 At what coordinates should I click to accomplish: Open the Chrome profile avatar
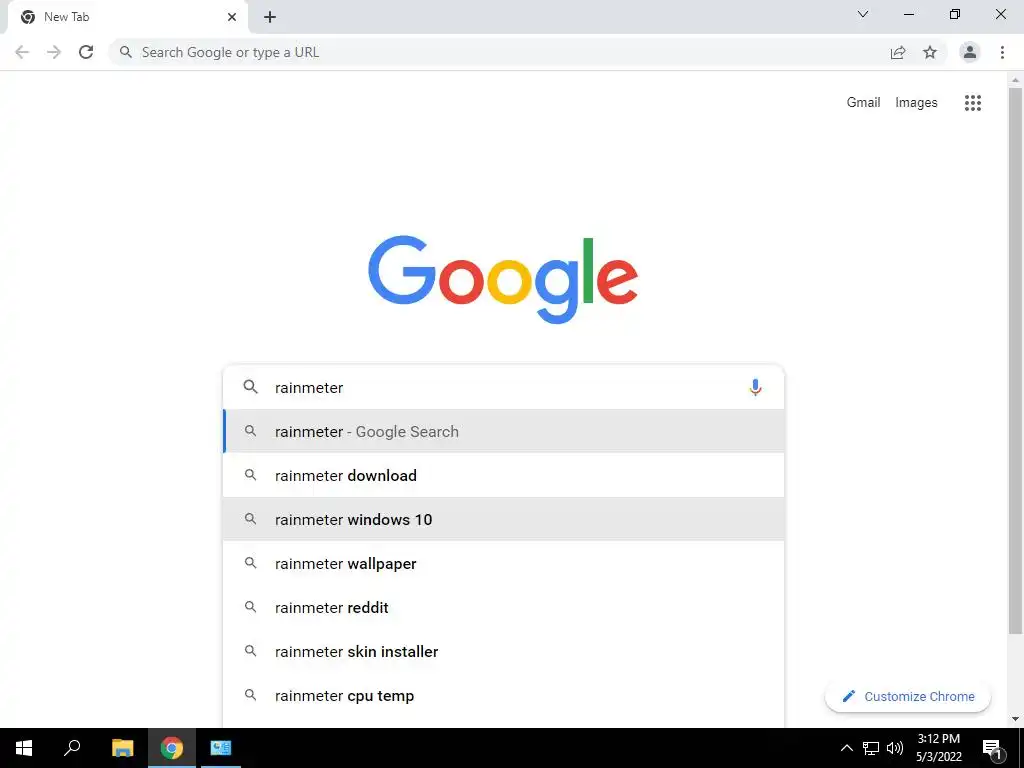[x=970, y=52]
